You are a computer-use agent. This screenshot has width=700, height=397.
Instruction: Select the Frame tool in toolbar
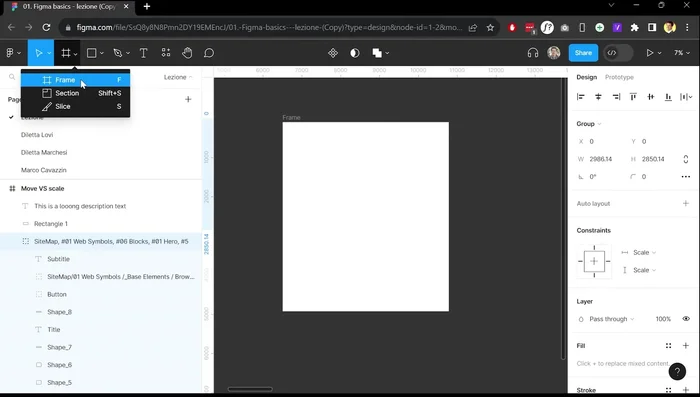click(x=66, y=53)
